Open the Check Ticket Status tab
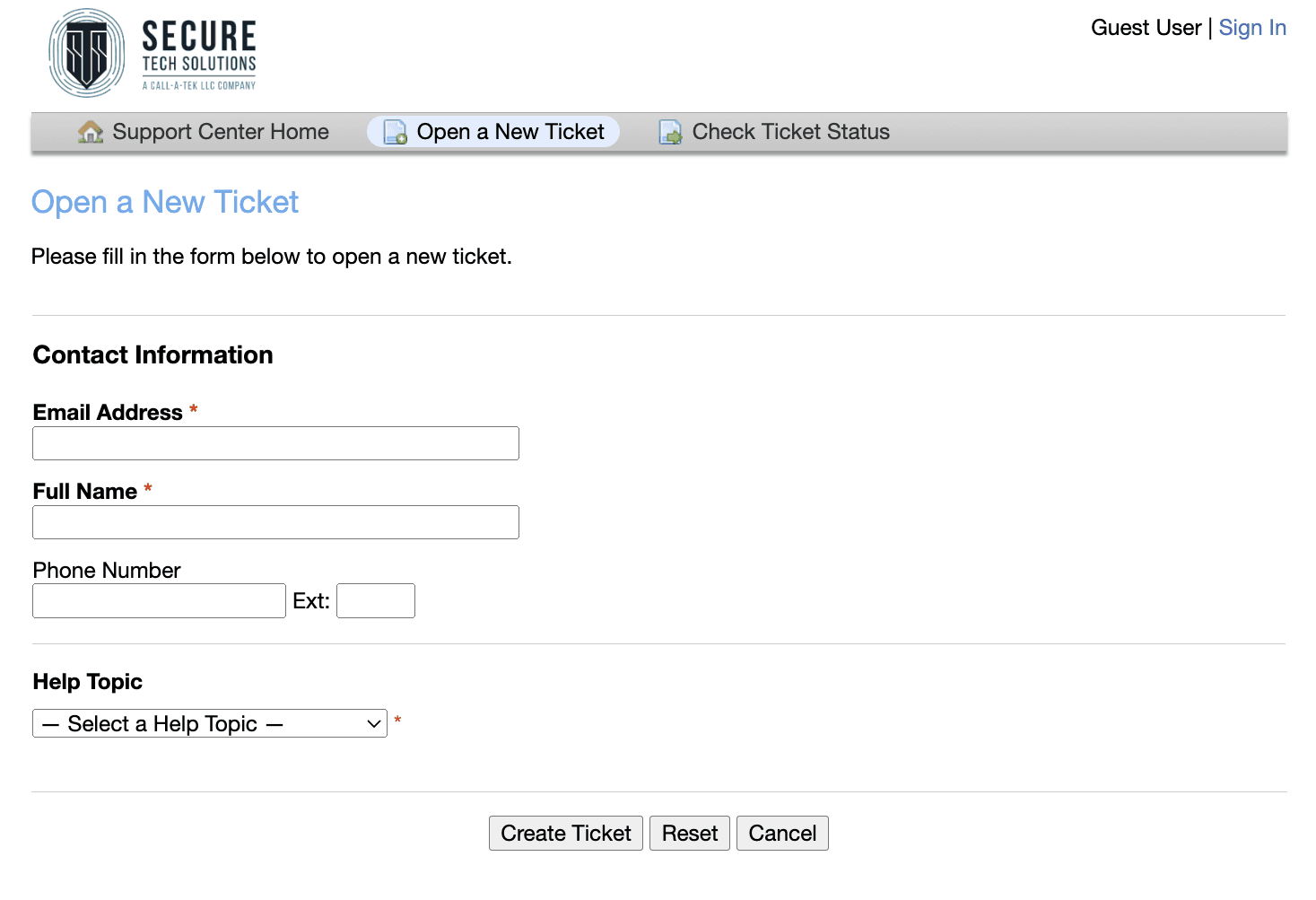Screen dimensions: 1316x900 pyautogui.click(x=775, y=132)
